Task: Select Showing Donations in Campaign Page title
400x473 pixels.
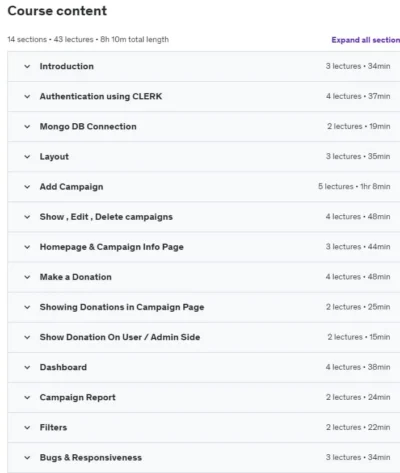Action: point(122,307)
